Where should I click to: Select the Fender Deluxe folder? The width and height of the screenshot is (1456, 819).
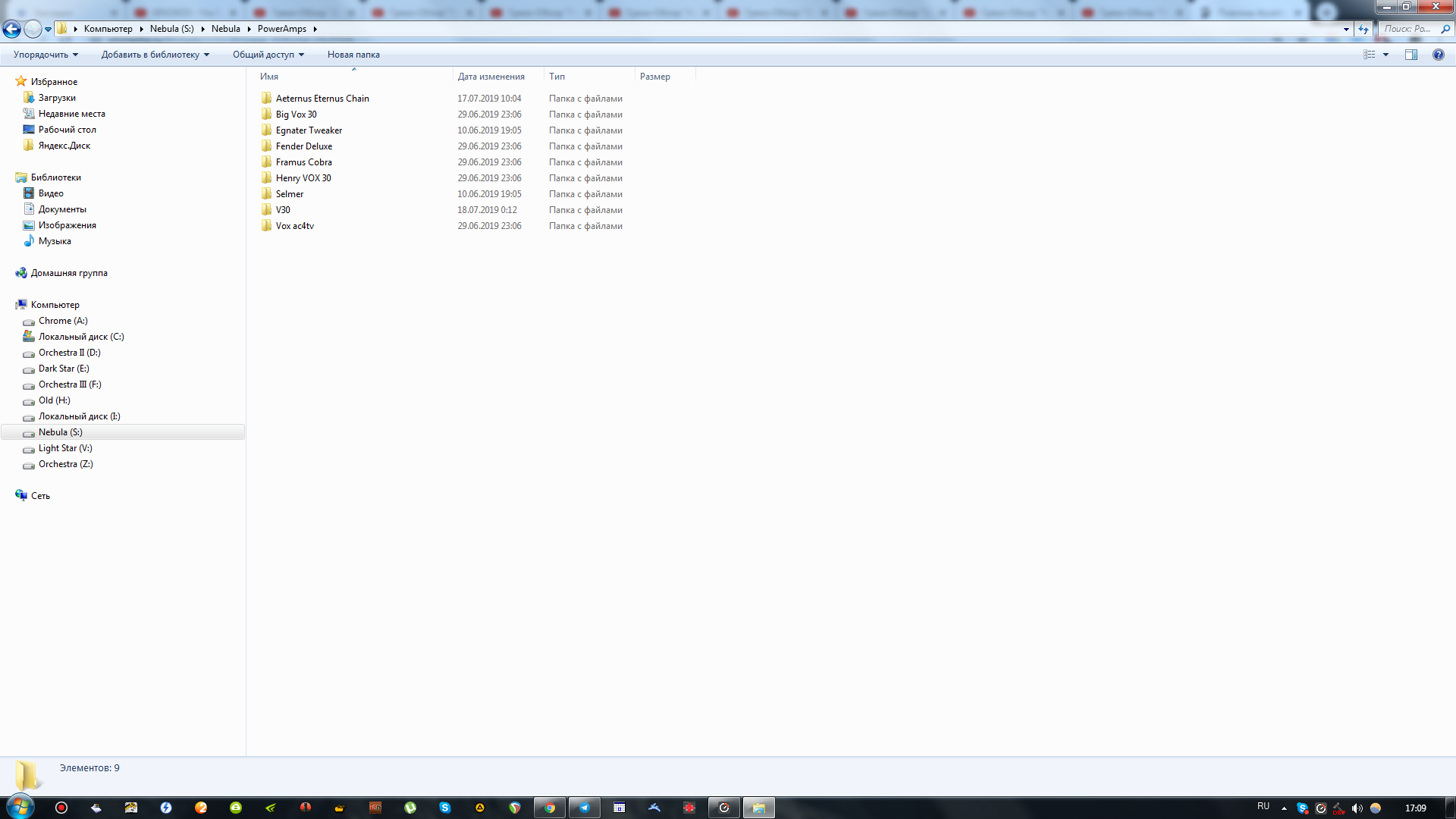click(303, 146)
